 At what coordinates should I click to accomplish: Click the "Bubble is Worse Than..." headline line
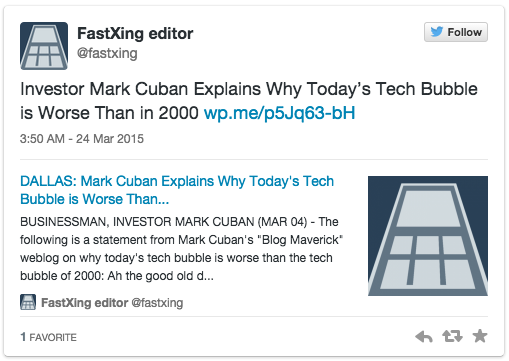coord(95,199)
